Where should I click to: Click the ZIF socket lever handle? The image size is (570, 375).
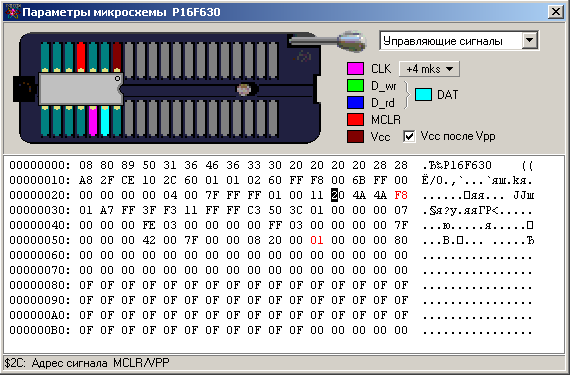[x=351, y=41]
